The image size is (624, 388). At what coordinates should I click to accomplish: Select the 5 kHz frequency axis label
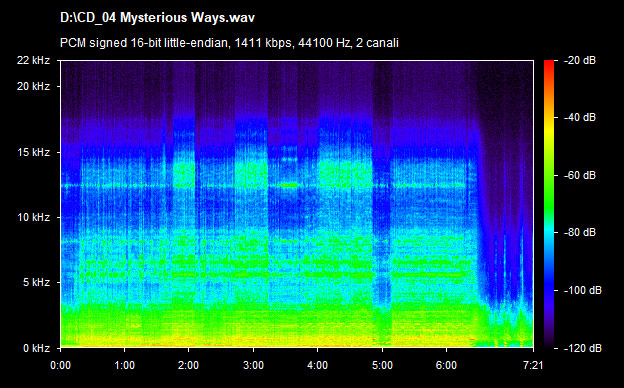pos(36,283)
